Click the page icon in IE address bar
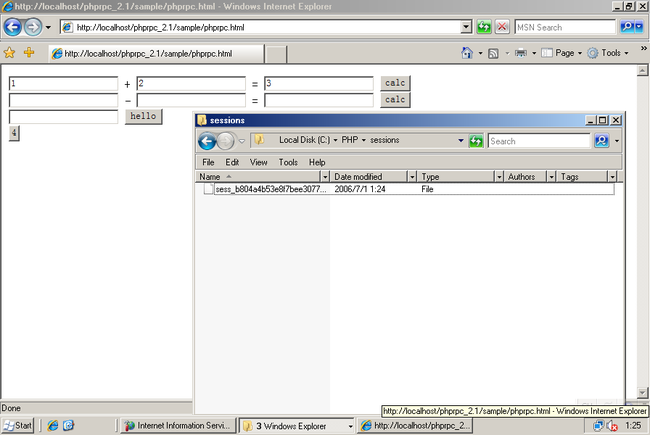 coord(67,27)
